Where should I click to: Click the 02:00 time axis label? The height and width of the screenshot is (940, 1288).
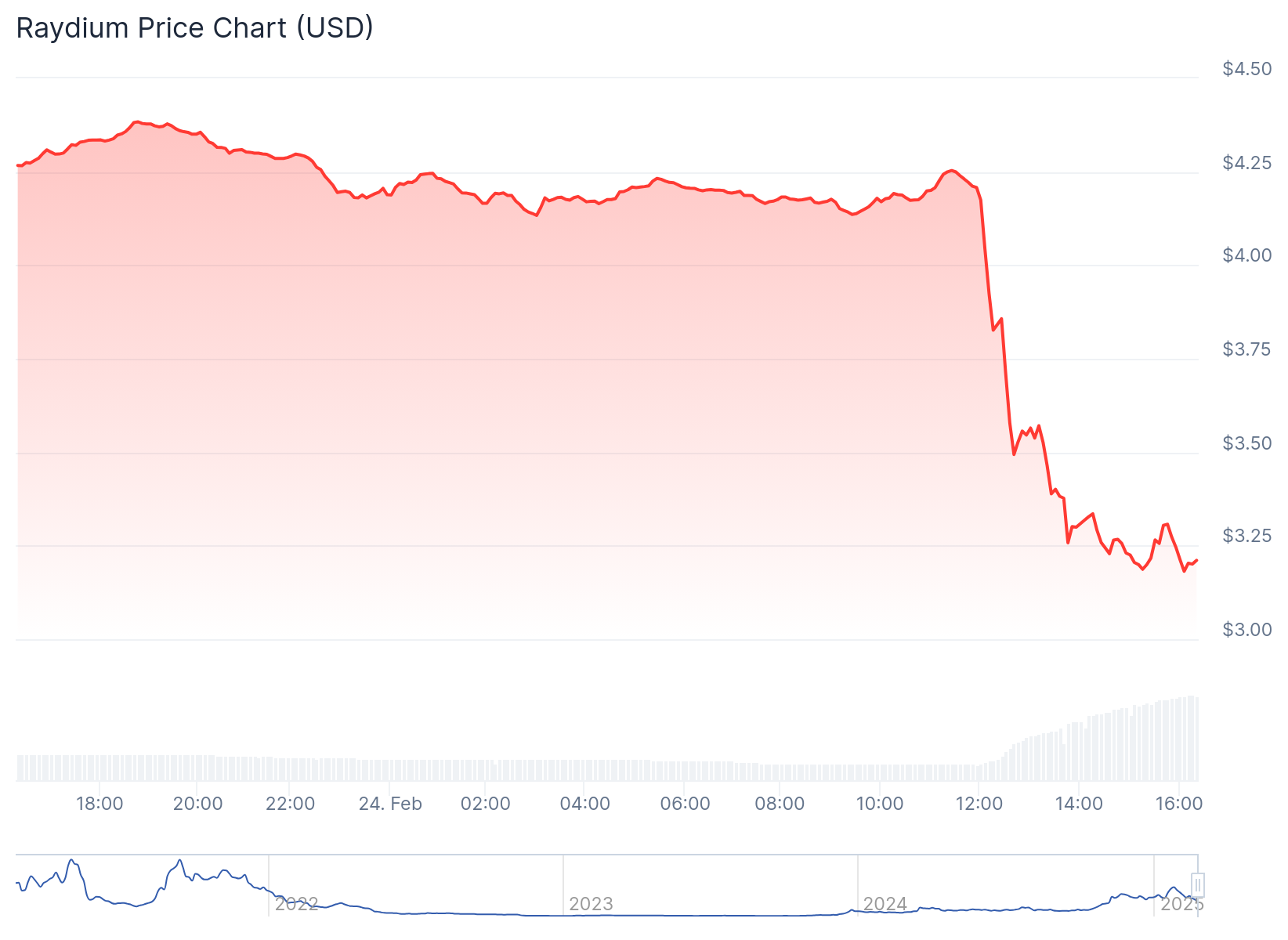click(485, 804)
